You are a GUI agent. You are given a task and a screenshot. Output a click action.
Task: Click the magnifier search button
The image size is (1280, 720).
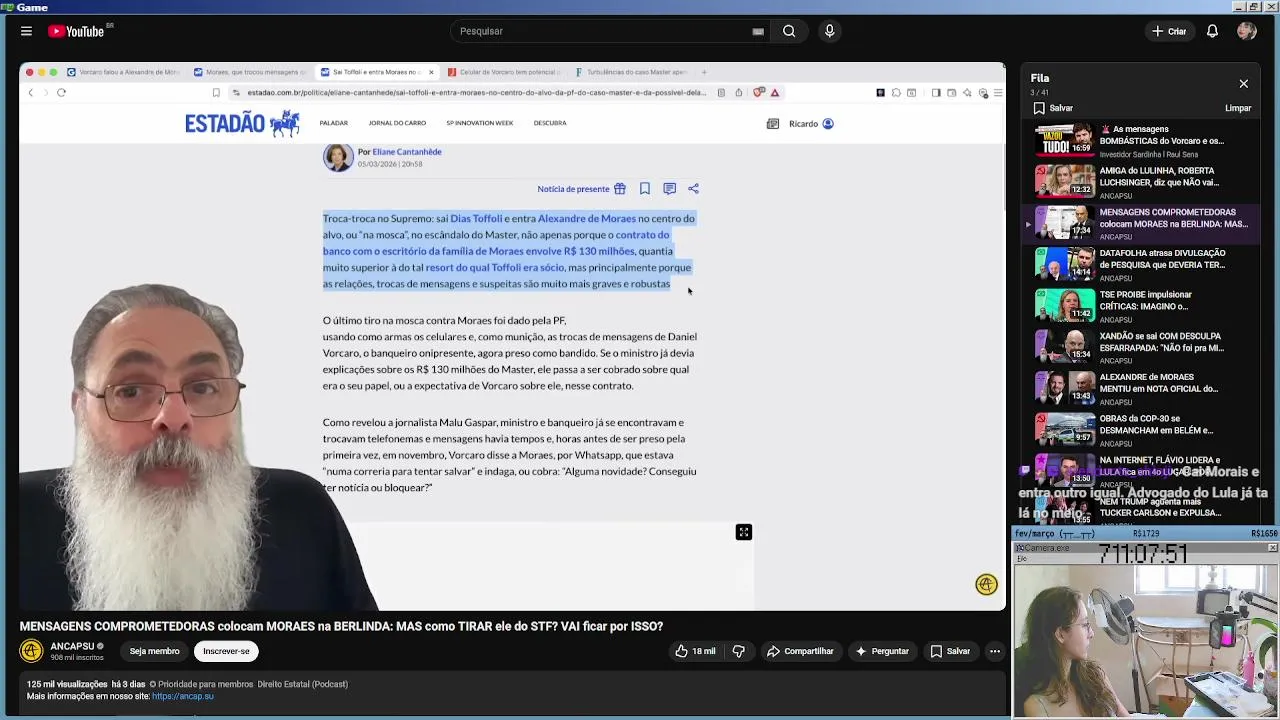[789, 31]
